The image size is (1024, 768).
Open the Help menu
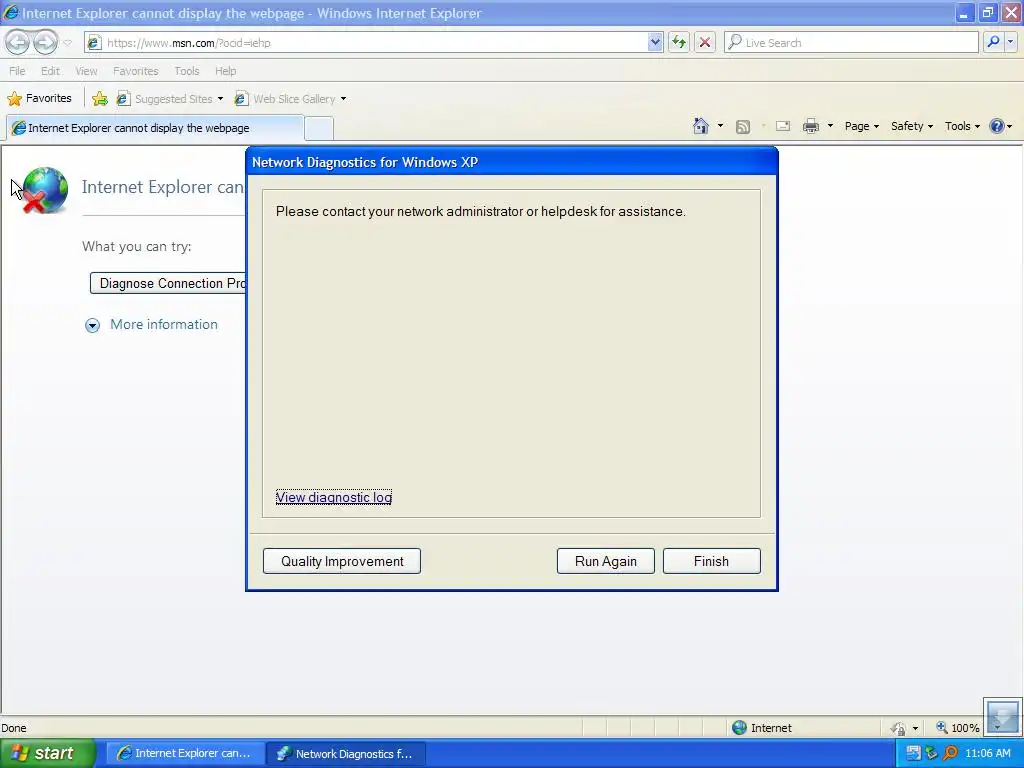click(x=225, y=71)
